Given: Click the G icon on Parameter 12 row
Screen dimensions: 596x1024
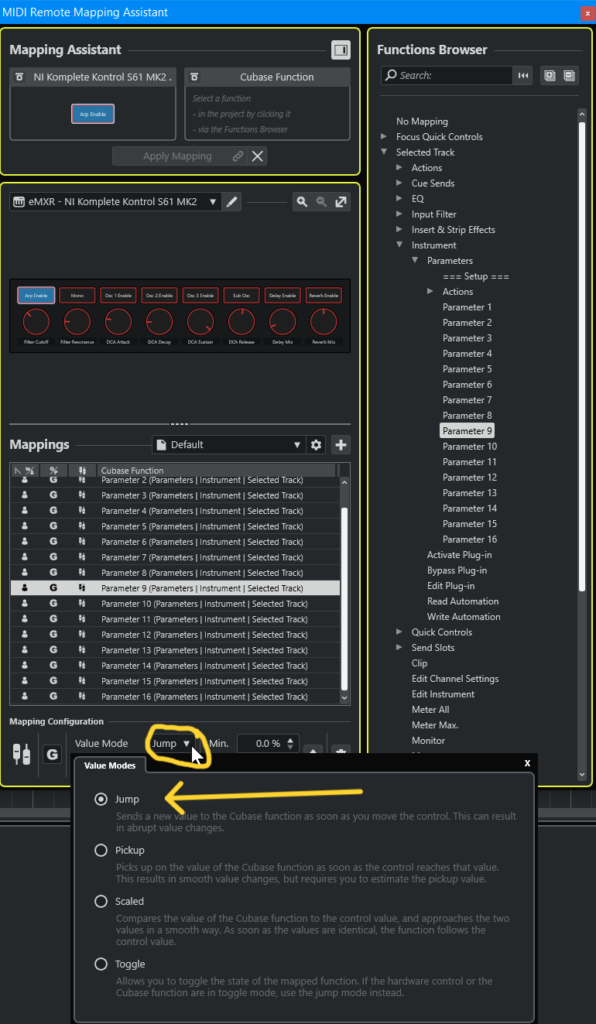Looking at the screenshot, I should (54, 635).
